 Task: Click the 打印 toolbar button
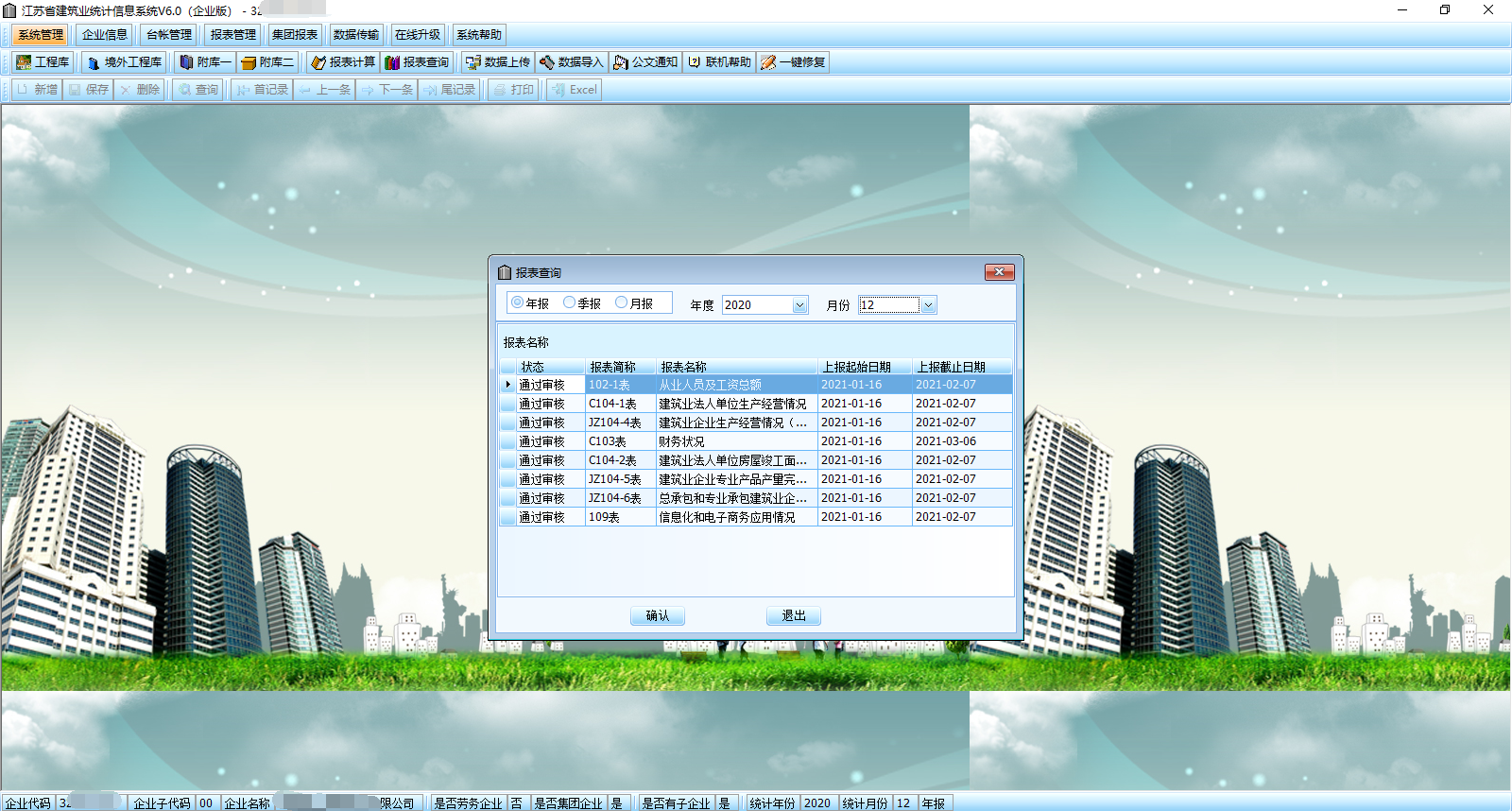513,90
